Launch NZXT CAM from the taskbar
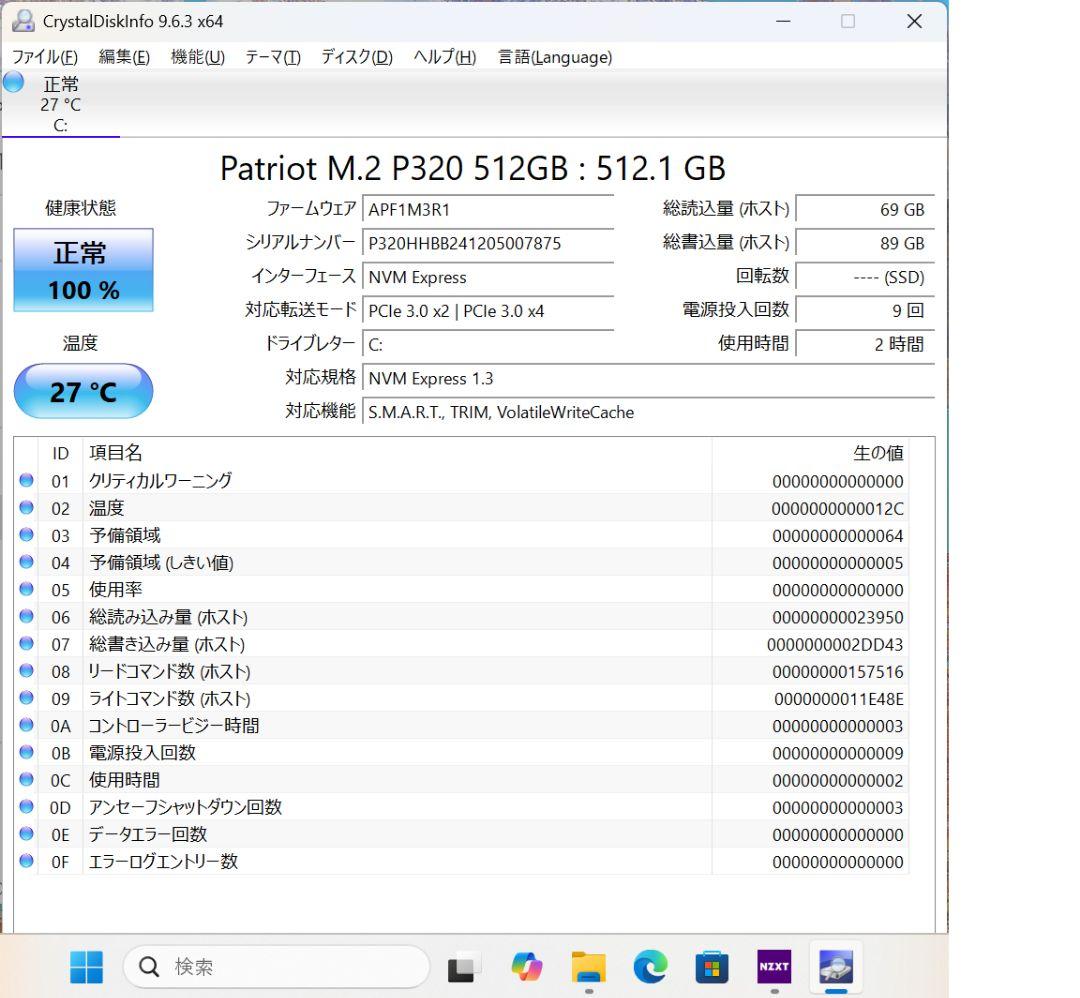The width and height of the screenshot is (1080, 998). pos(773,967)
